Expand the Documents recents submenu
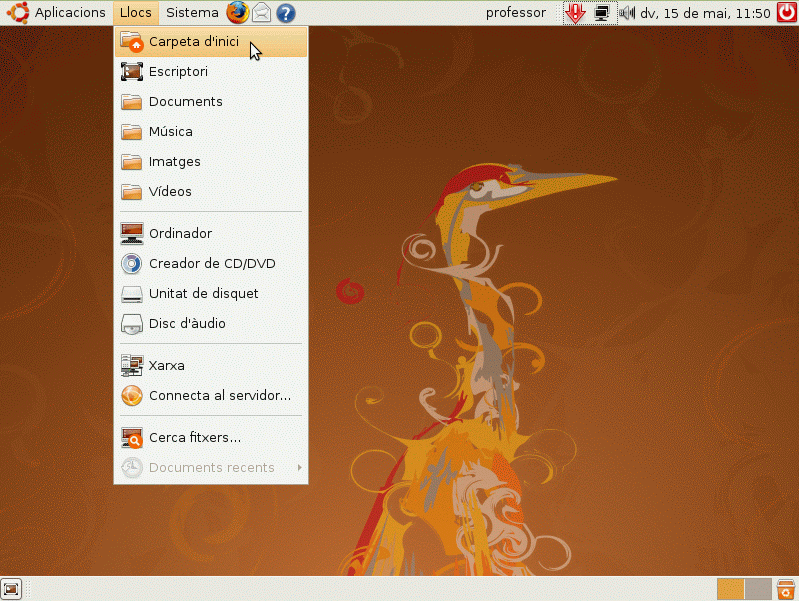 click(x=211, y=467)
